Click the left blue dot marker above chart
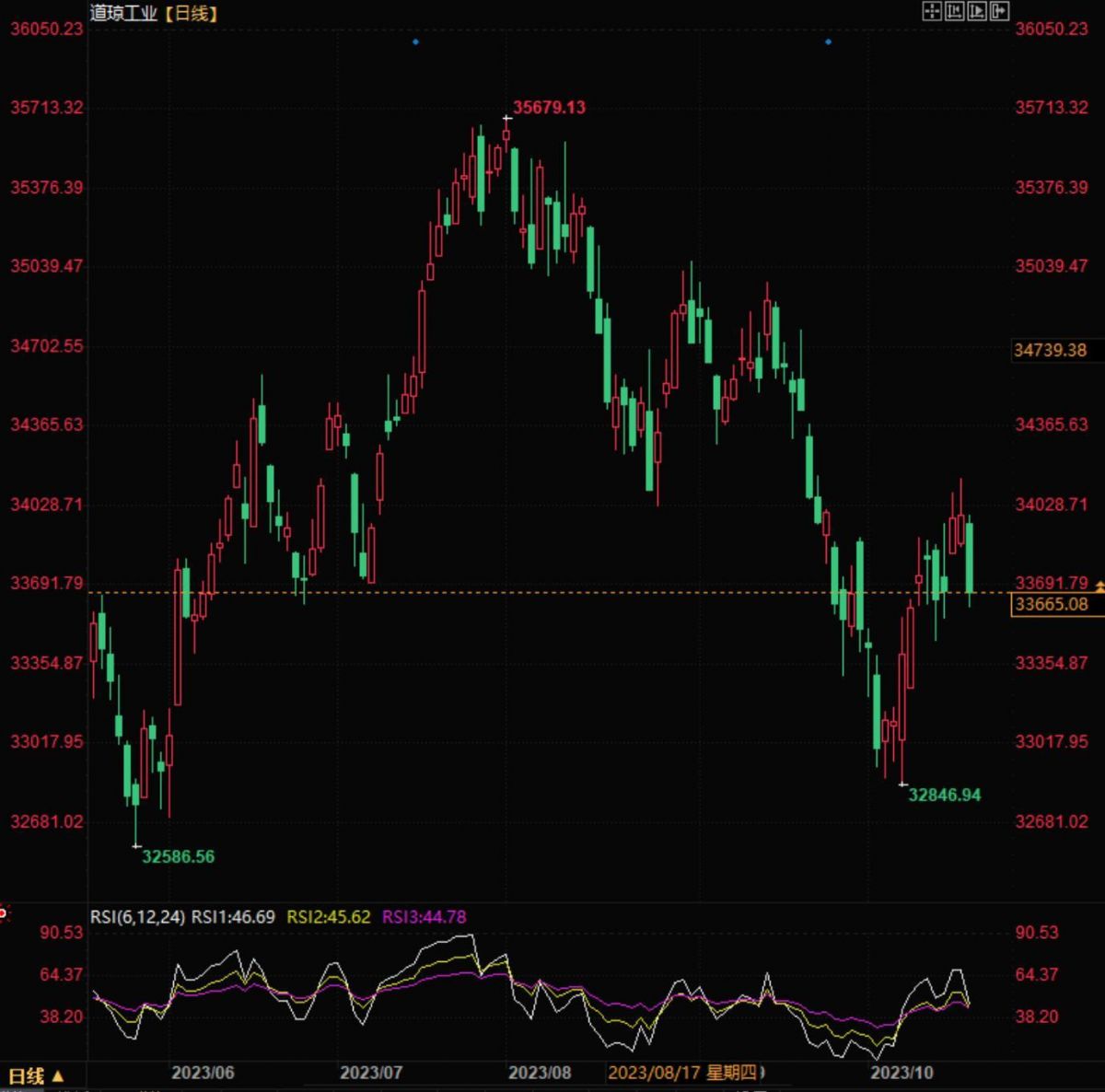The height and width of the screenshot is (1092, 1105). click(x=415, y=41)
